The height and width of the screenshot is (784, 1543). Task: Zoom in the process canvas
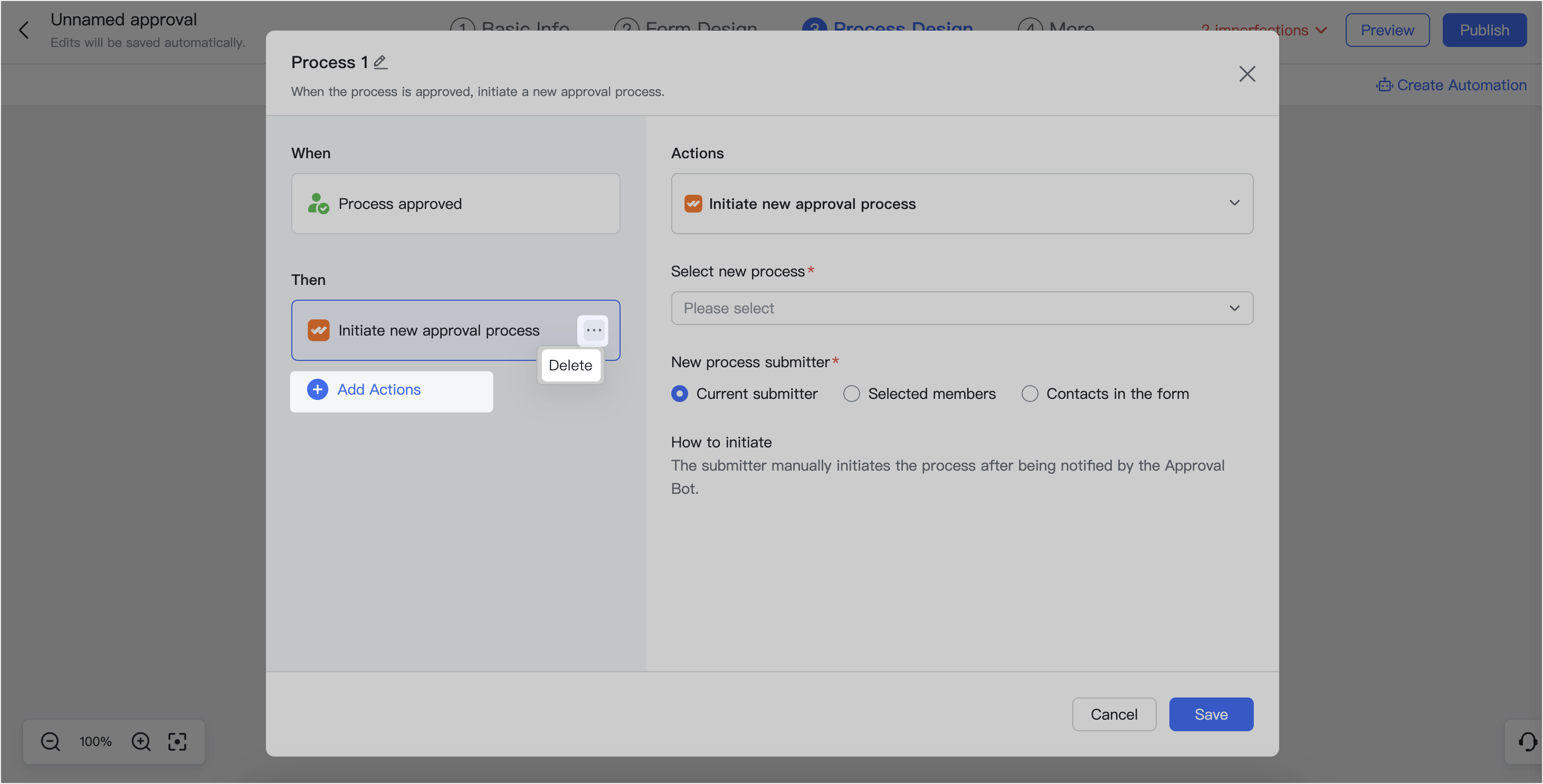click(141, 741)
